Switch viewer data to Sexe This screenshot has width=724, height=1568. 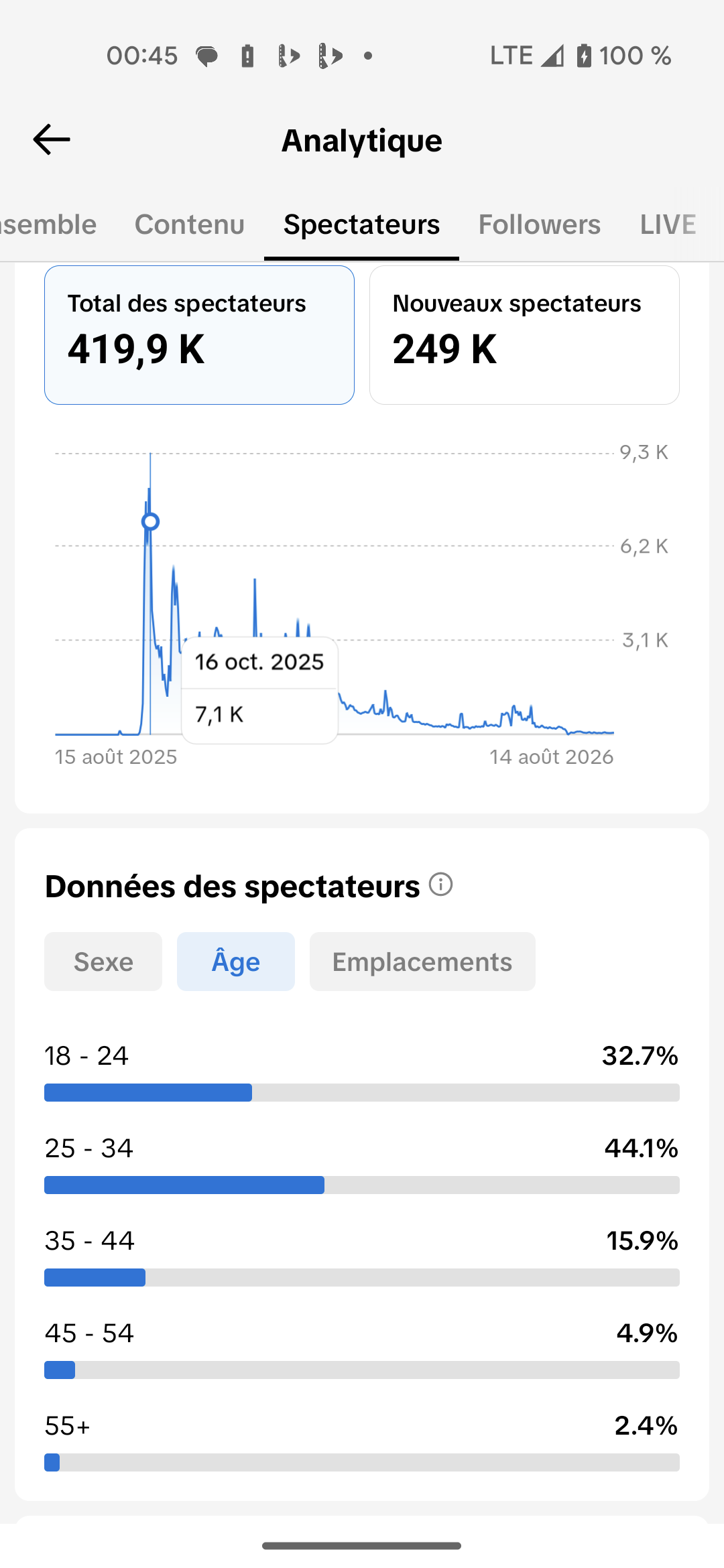pos(103,962)
